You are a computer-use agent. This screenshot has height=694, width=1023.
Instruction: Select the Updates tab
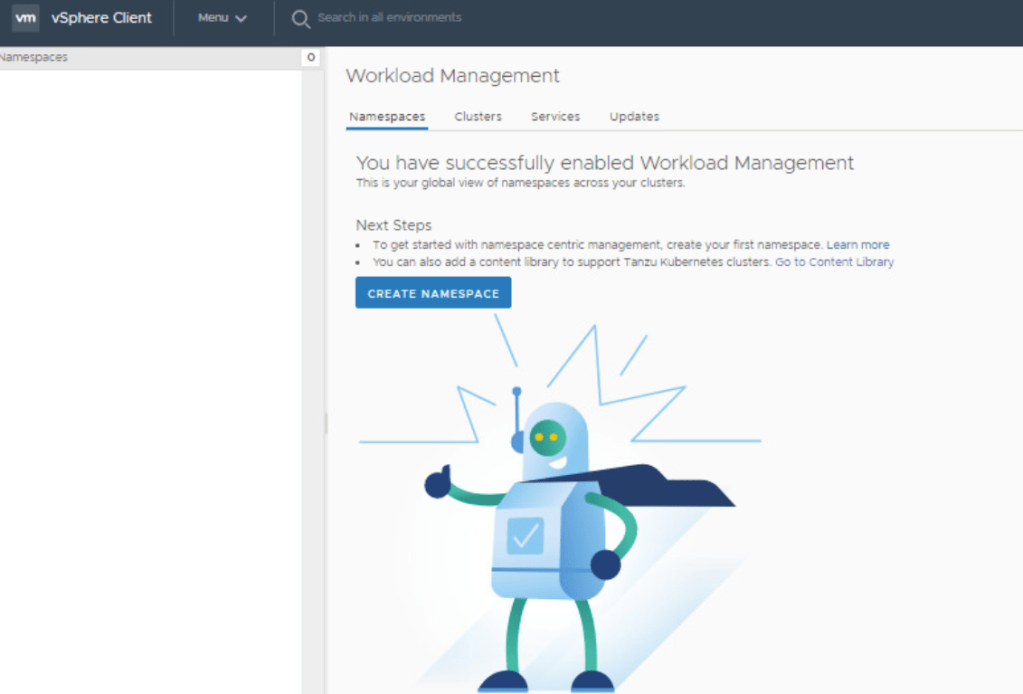(634, 117)
